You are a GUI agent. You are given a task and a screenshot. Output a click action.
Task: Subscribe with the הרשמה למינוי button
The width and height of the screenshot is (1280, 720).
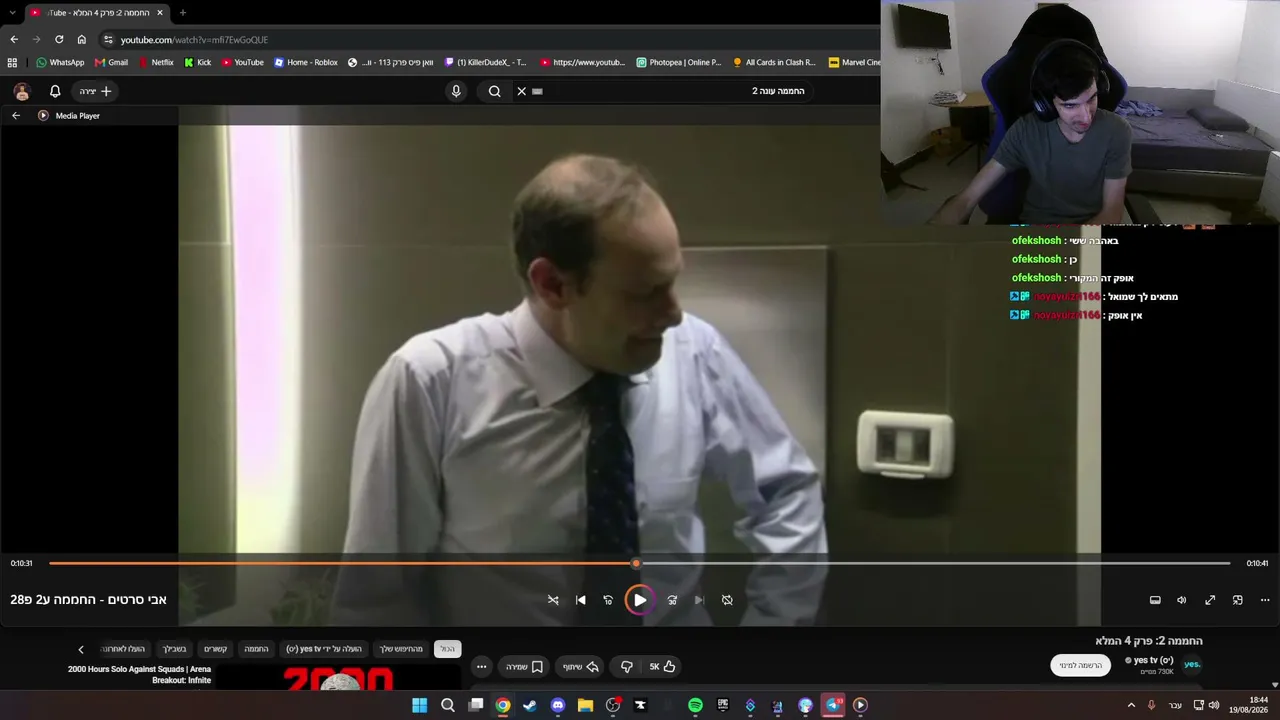point(1081,665)
